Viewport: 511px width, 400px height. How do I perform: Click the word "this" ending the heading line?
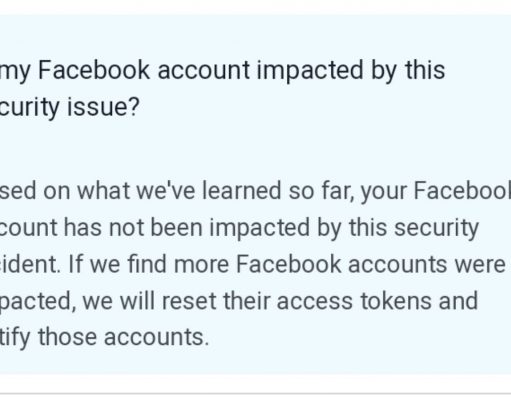[x=425, y=70]
